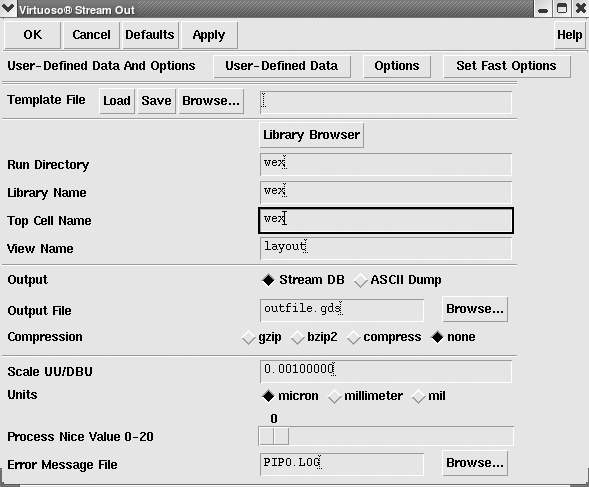
Task: Close the Virtuoso Stream Out window
Action: [x=581, y=9]
